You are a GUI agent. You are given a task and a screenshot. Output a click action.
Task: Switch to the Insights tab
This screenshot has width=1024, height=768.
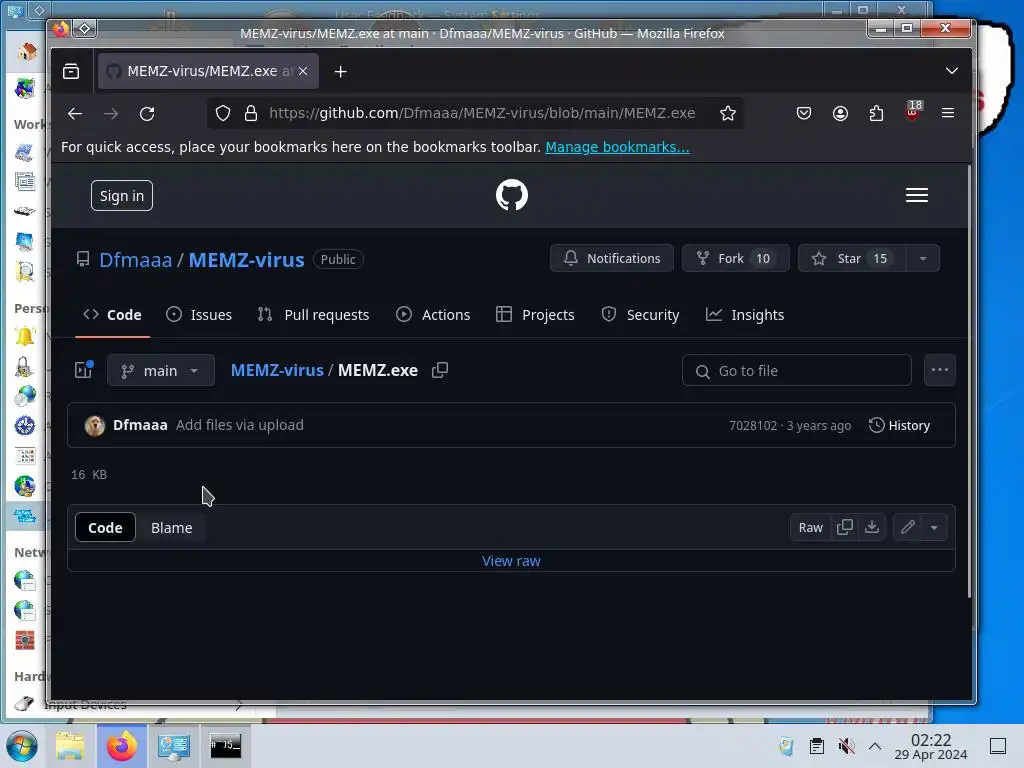(744, 315)
